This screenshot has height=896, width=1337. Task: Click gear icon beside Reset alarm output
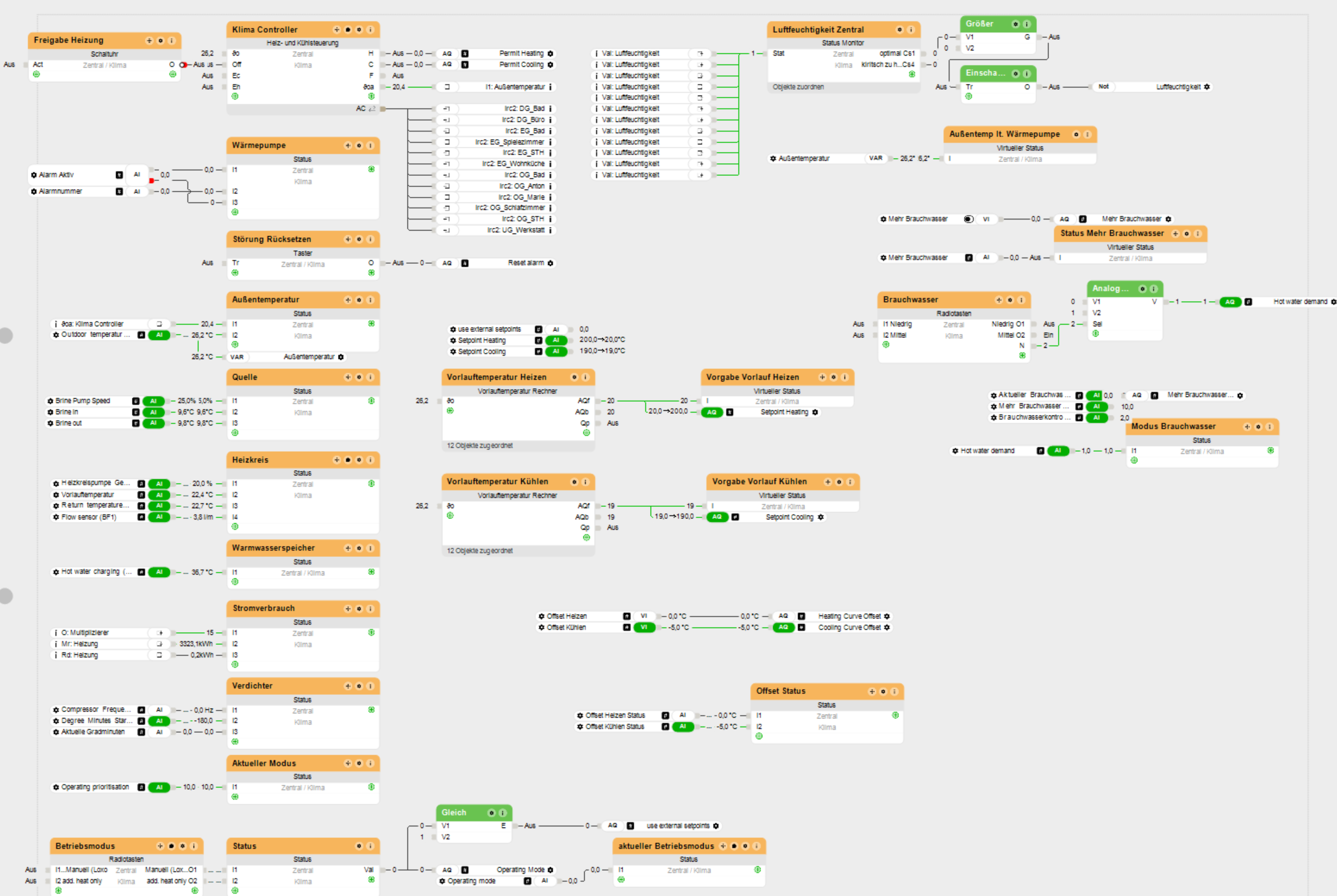[550, 263]
